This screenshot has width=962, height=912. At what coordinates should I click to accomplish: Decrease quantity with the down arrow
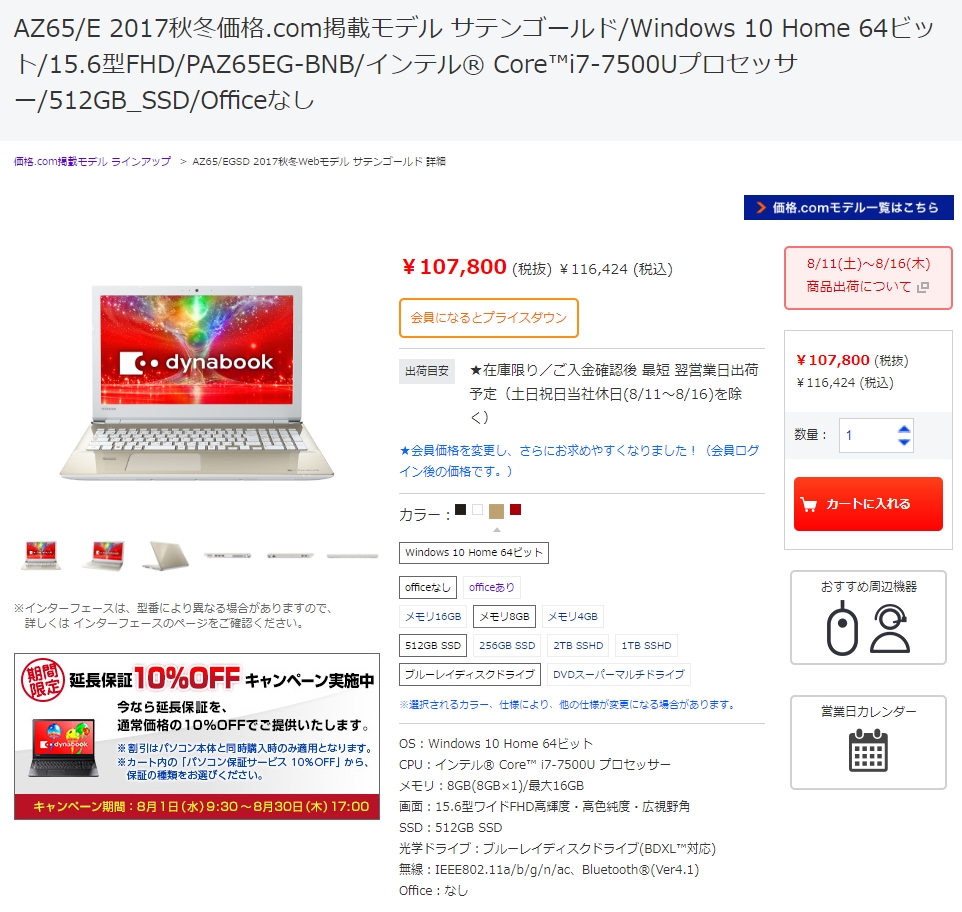(x=904, y=442)
